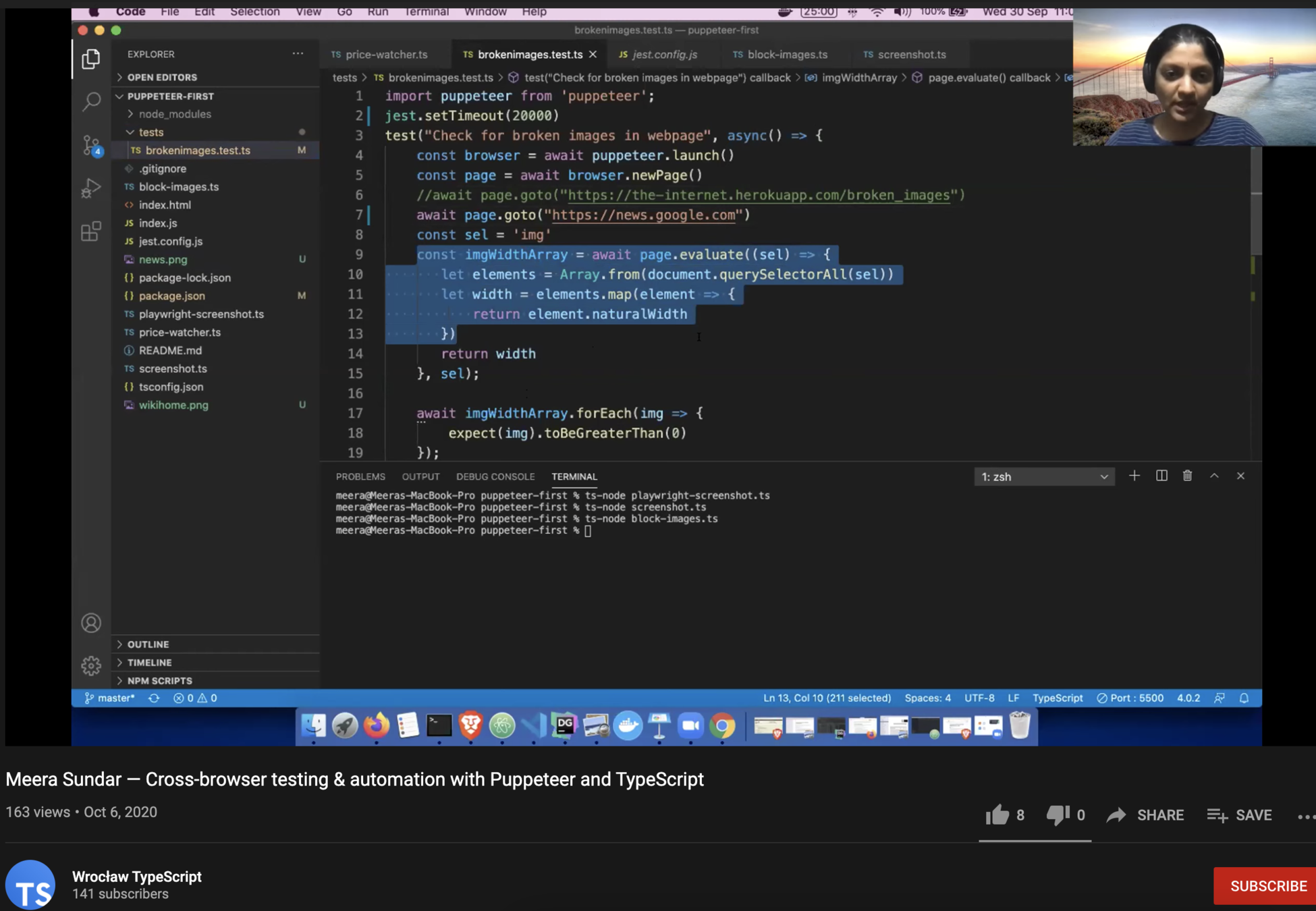Open the Manage gear icon
The height and width of the screenshot is (911, 1316).
pos(91,665)
